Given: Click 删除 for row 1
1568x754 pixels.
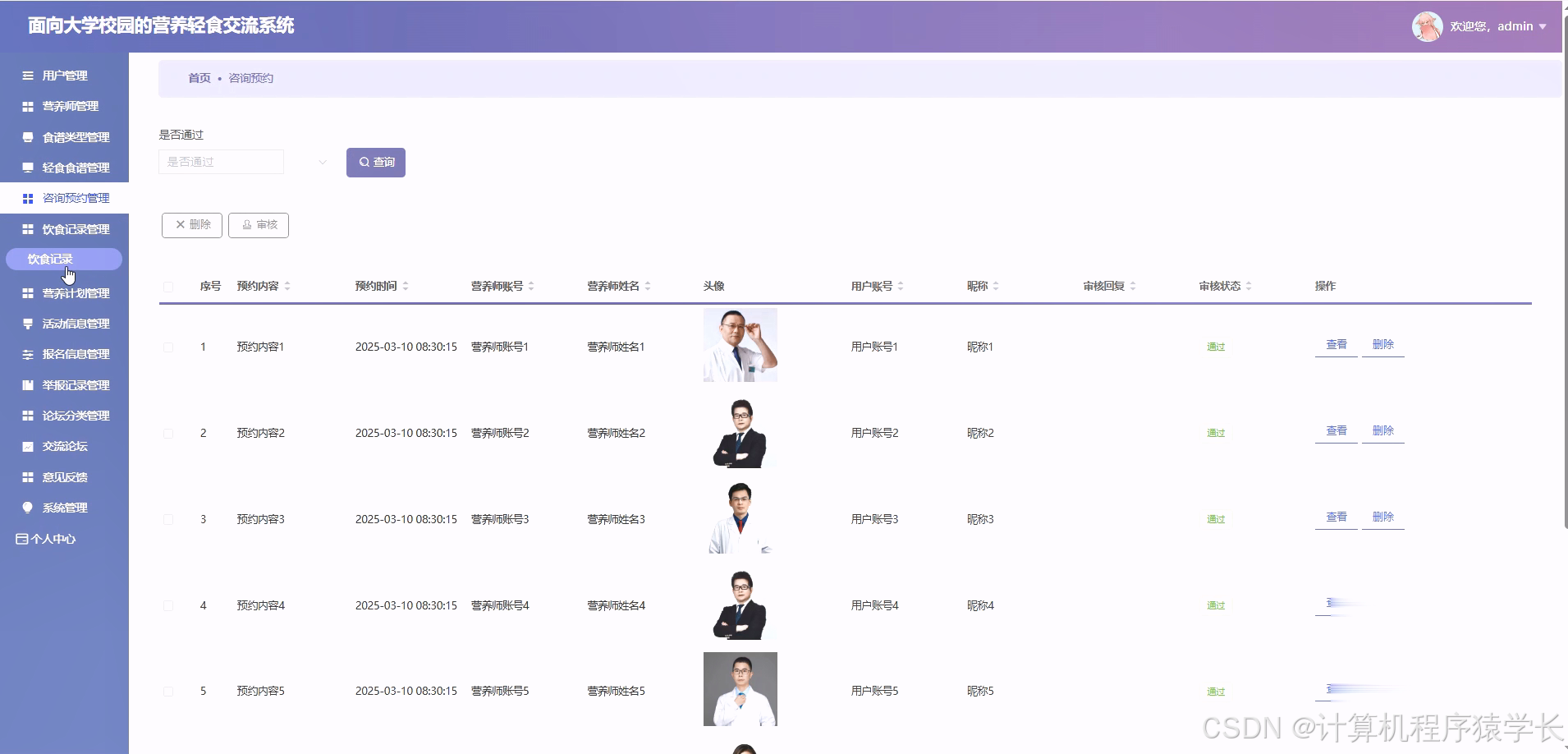Looking at the screenshot, I should pos(1383,345).
